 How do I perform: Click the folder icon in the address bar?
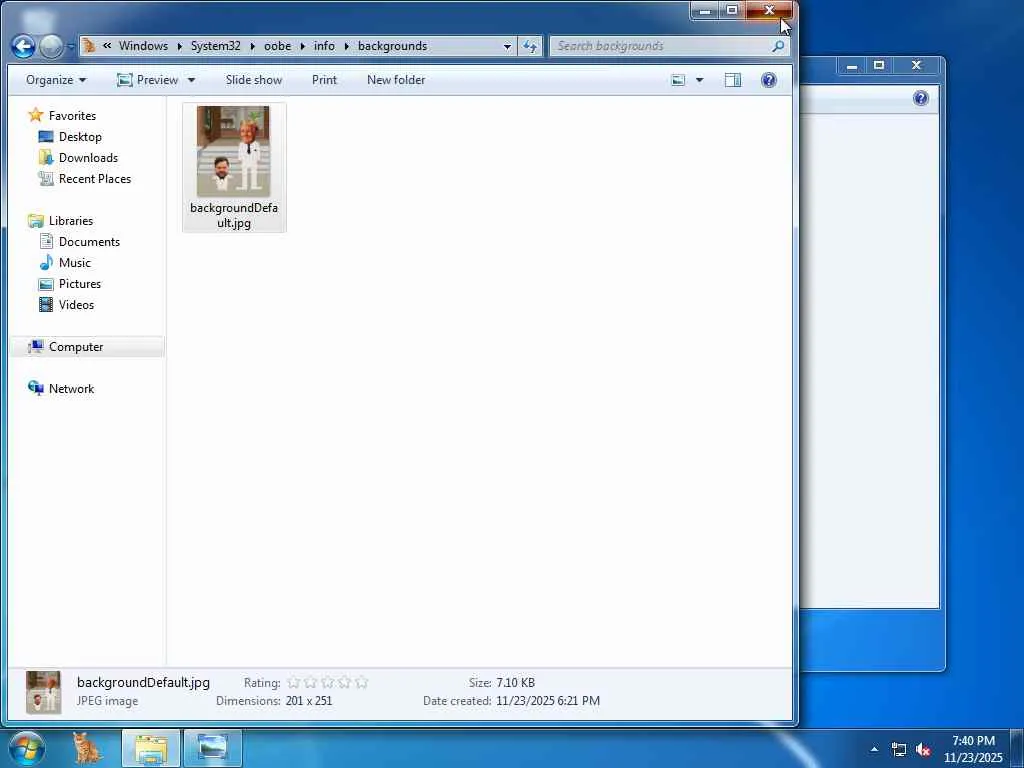click(89, 46)
